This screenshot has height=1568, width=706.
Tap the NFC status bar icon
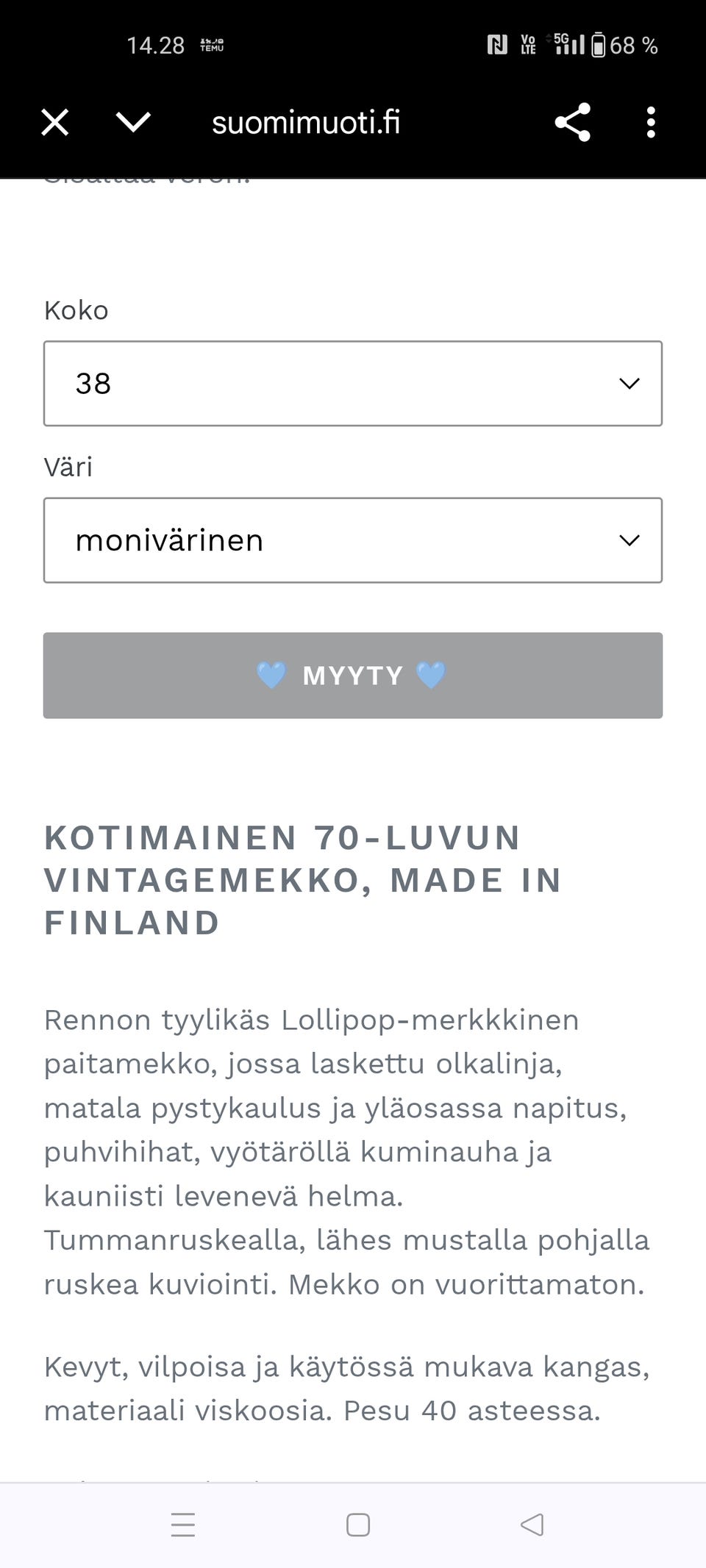pyautogui.click(x=497, y=46)
